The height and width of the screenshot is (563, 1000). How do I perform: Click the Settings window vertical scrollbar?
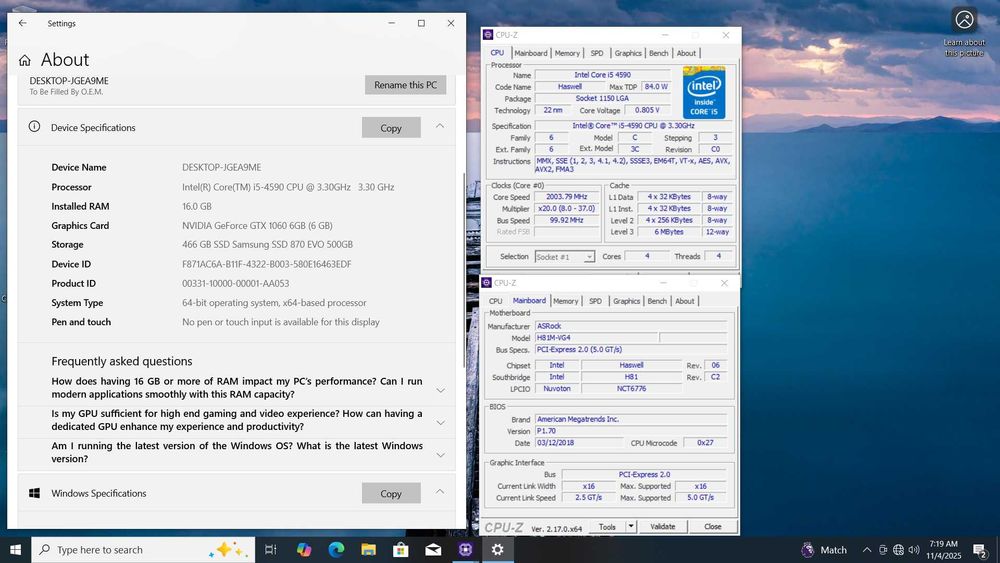pos(464,270)
